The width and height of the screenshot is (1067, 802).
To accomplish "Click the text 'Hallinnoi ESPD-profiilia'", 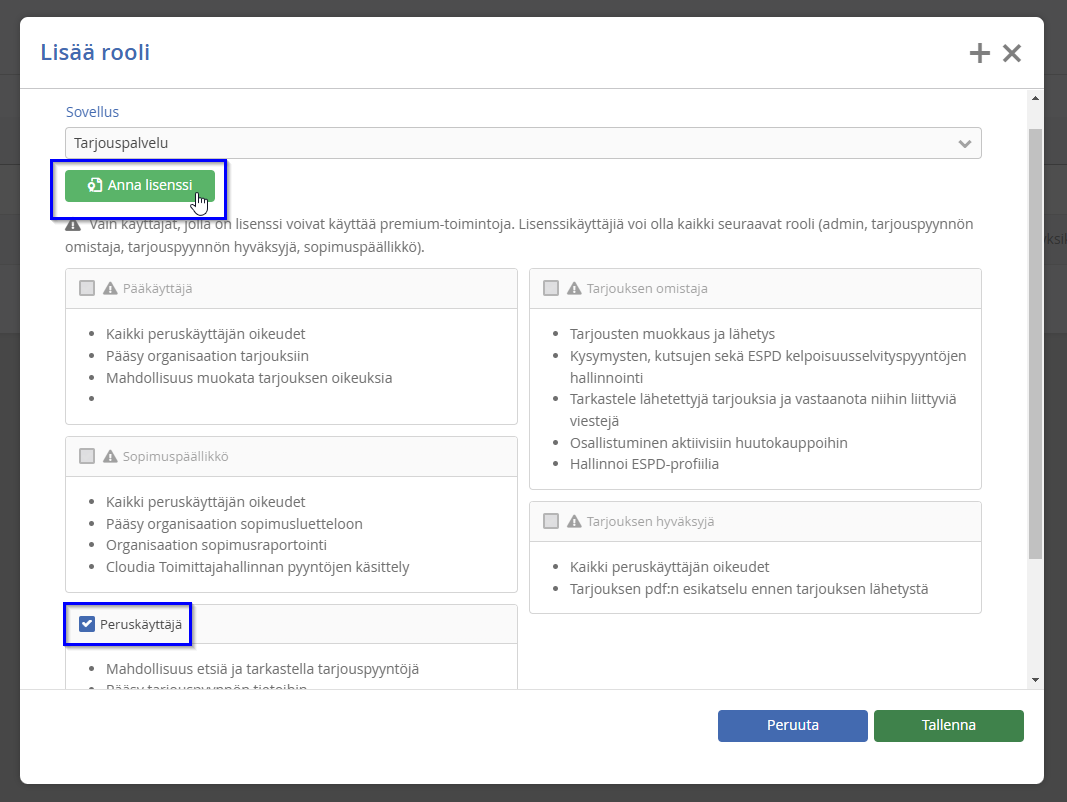I will [644, 464].
